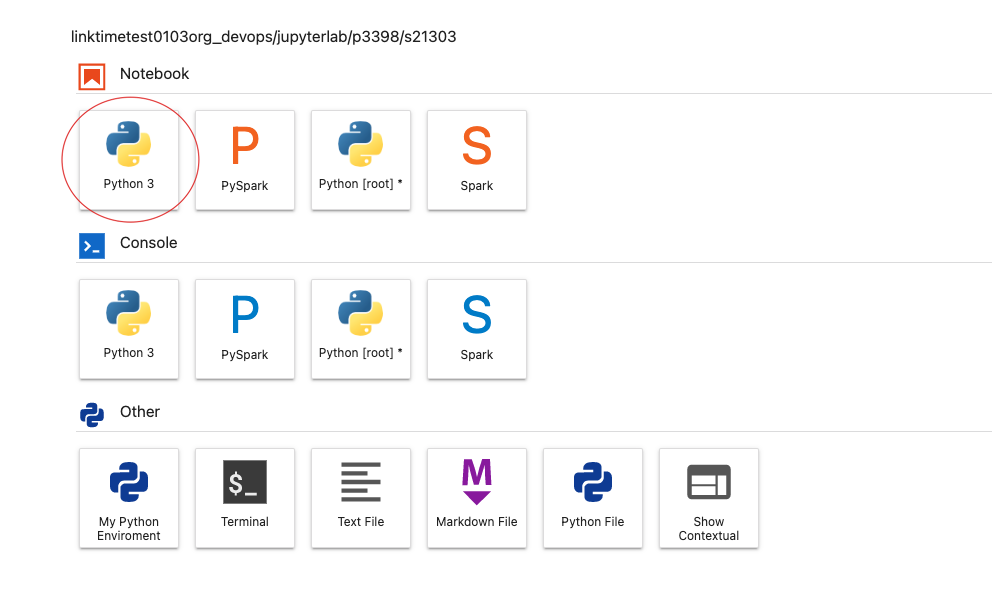Click the Notebook section heading text
Viewport: 992px width, 600px height.
coord(154,74)
